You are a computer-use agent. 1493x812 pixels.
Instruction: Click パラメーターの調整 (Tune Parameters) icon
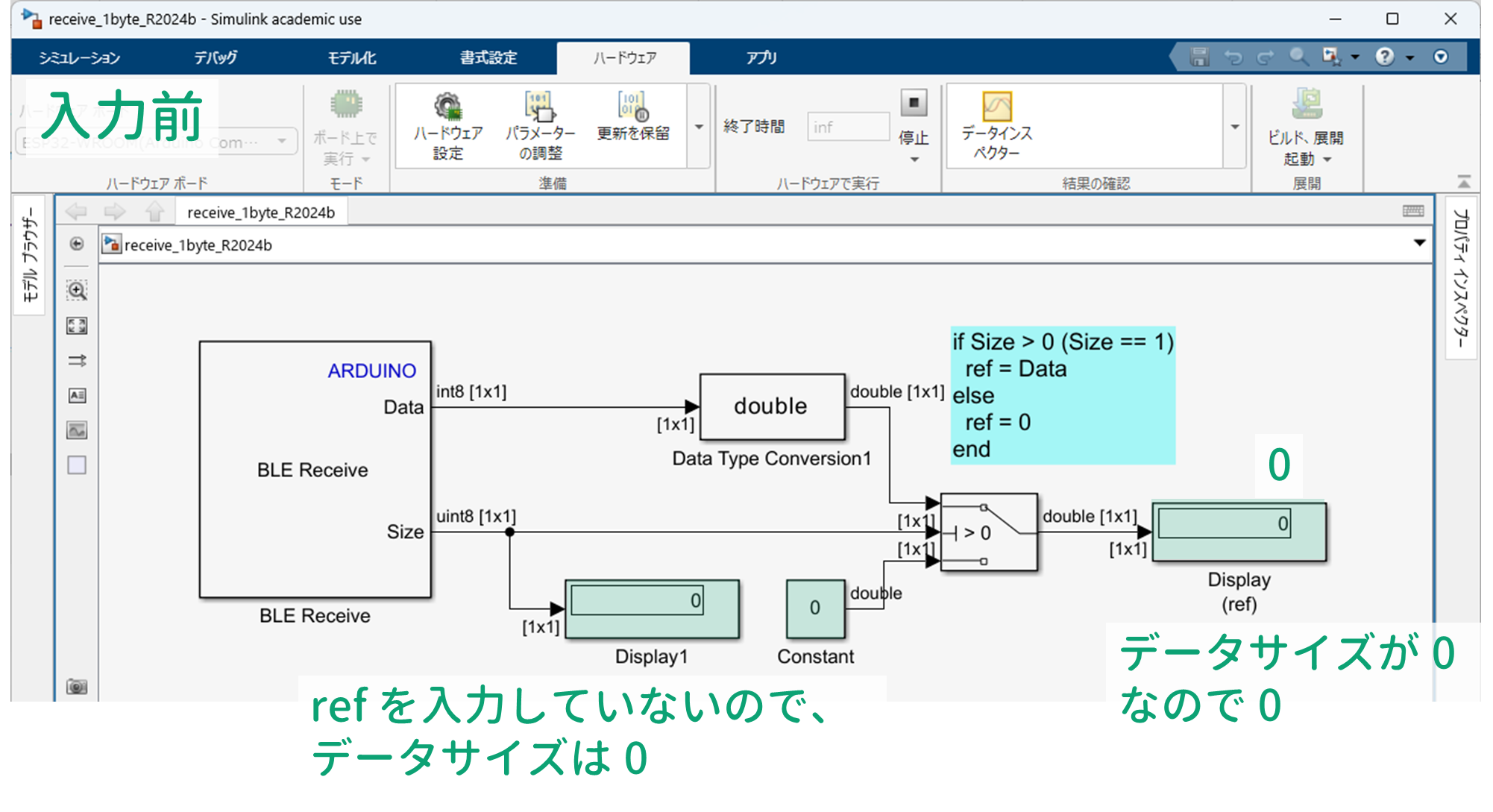[540, 108]
